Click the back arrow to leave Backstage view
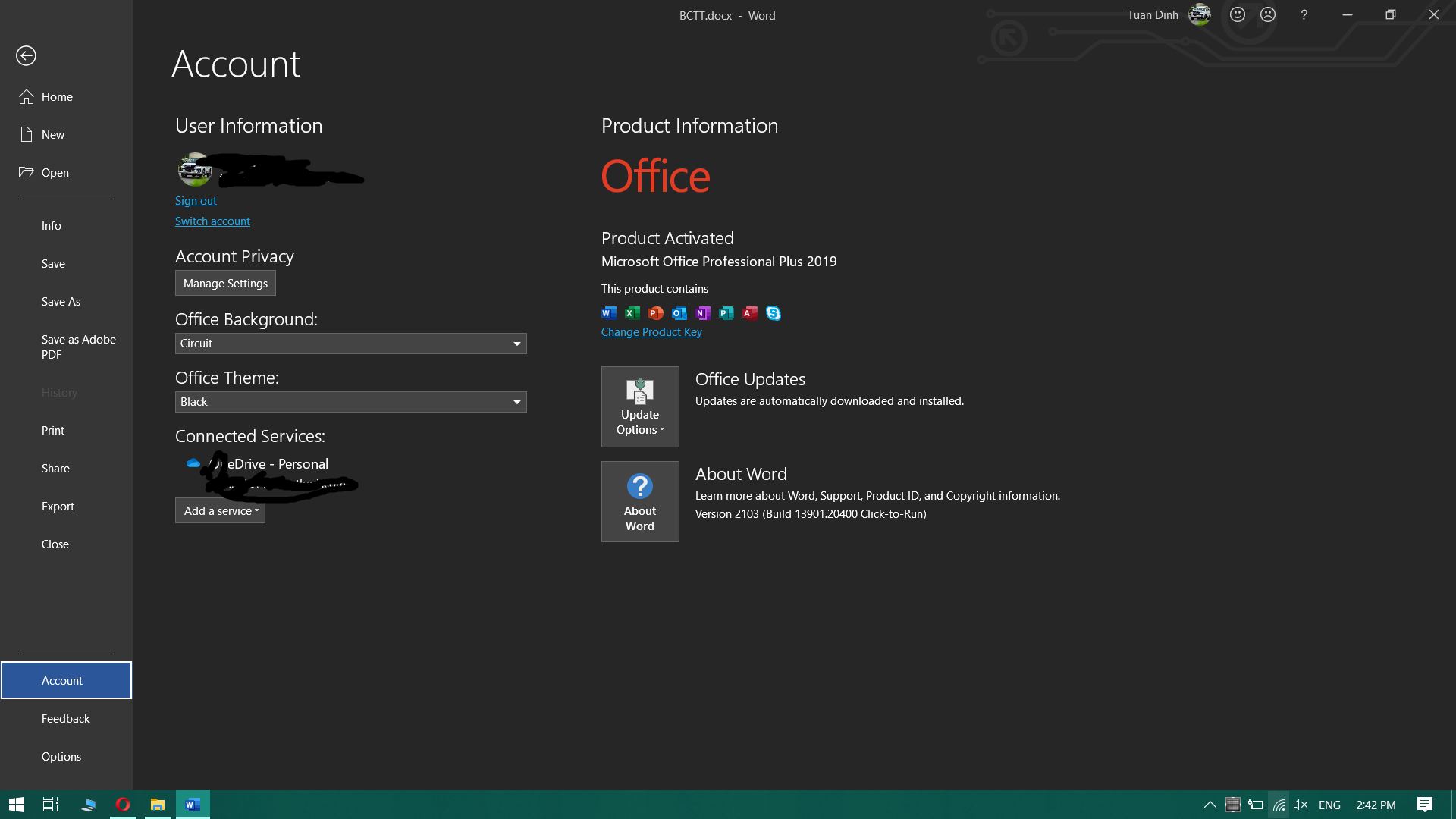The image size is (1456, 819). 27,55
